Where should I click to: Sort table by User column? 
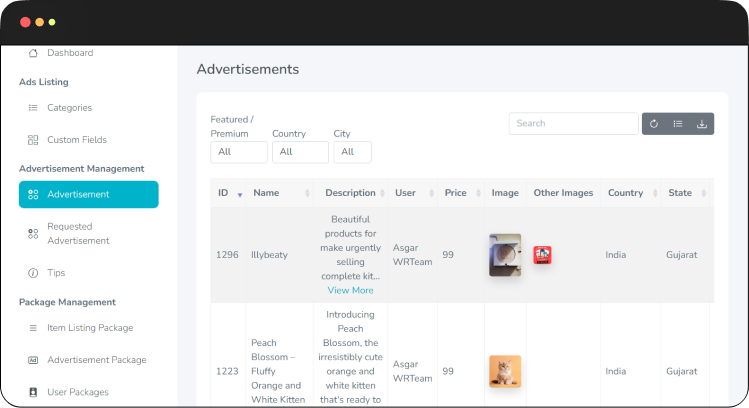(413, 193)
